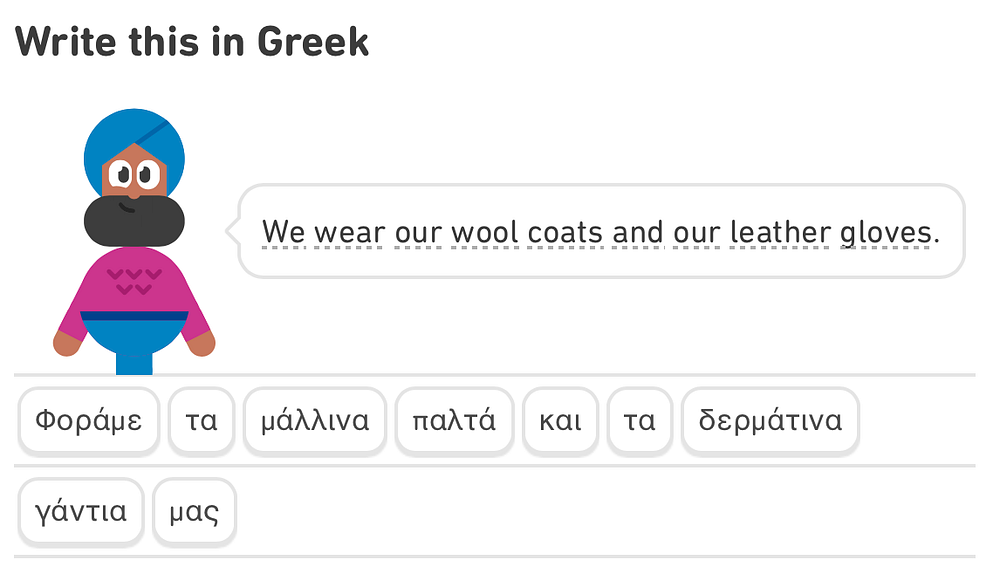This screenshot has width=1000, height=579.
Task: Select the Φοράμε word tile
Action: (x=88, y=421)
